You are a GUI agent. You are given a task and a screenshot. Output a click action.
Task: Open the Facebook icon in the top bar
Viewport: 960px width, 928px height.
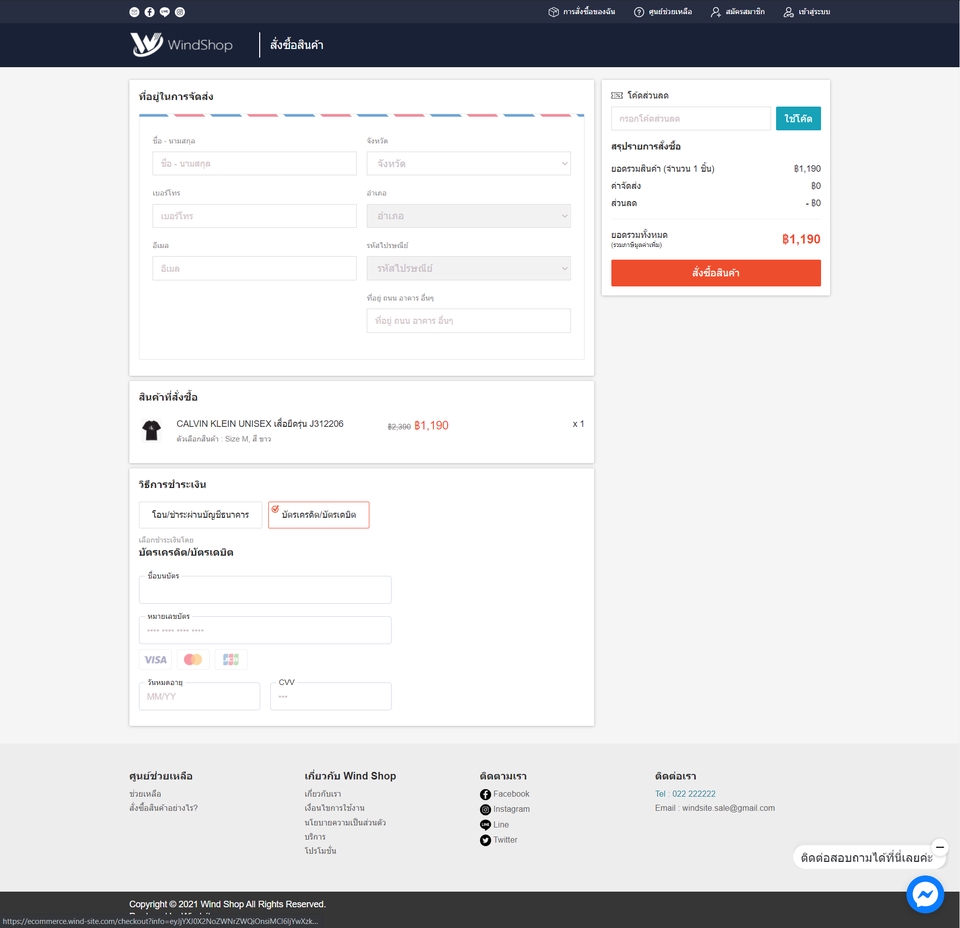(x=149, y=12)
